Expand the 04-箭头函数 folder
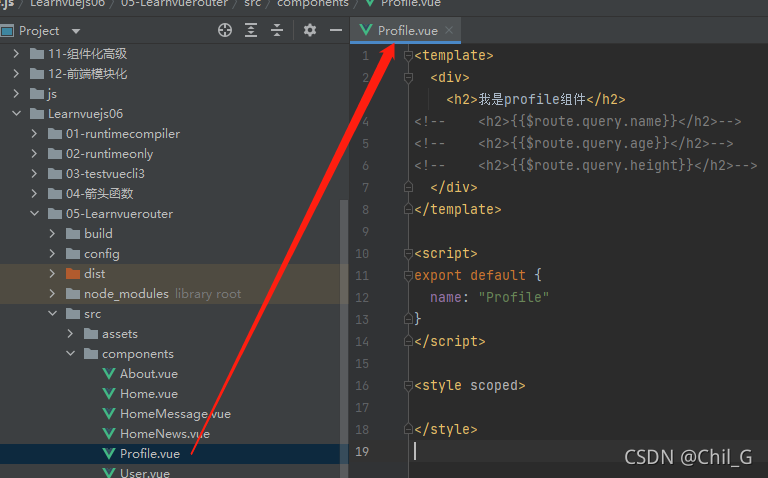The height and width of the screenshot is (478, 768). point(34,193)
